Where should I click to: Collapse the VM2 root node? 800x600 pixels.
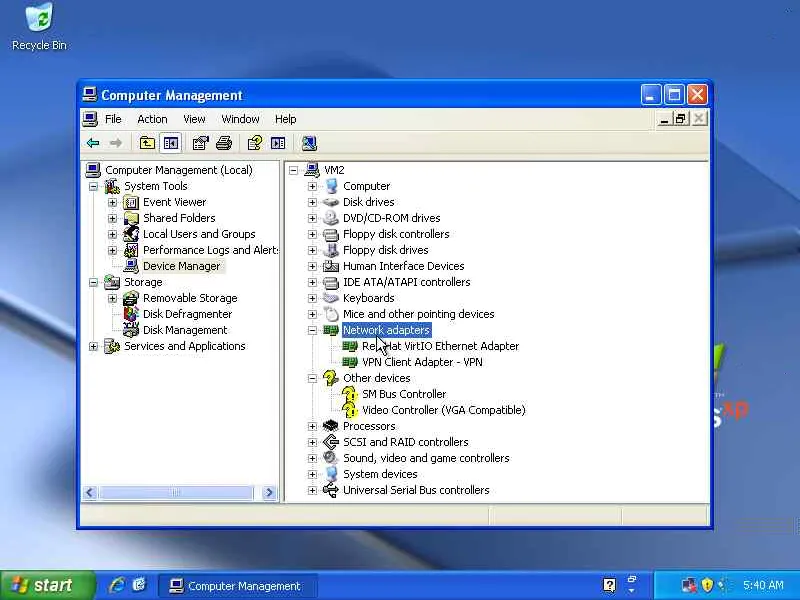(x=293, y=170)
